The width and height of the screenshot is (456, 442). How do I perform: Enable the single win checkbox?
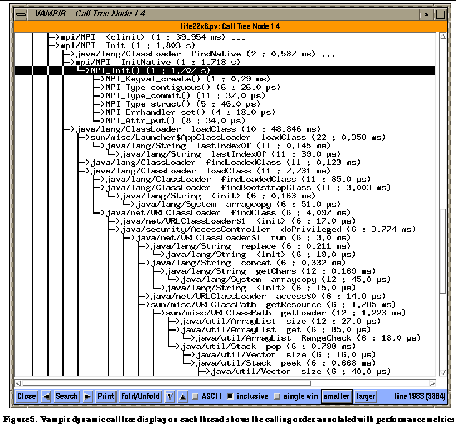277,396
